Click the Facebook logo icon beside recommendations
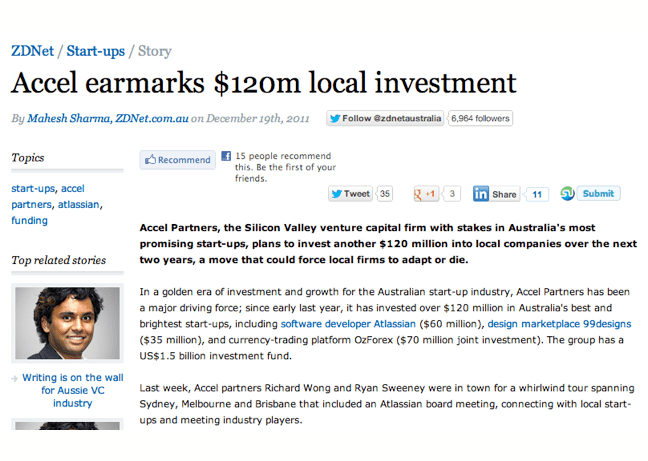 coord(226,156)
